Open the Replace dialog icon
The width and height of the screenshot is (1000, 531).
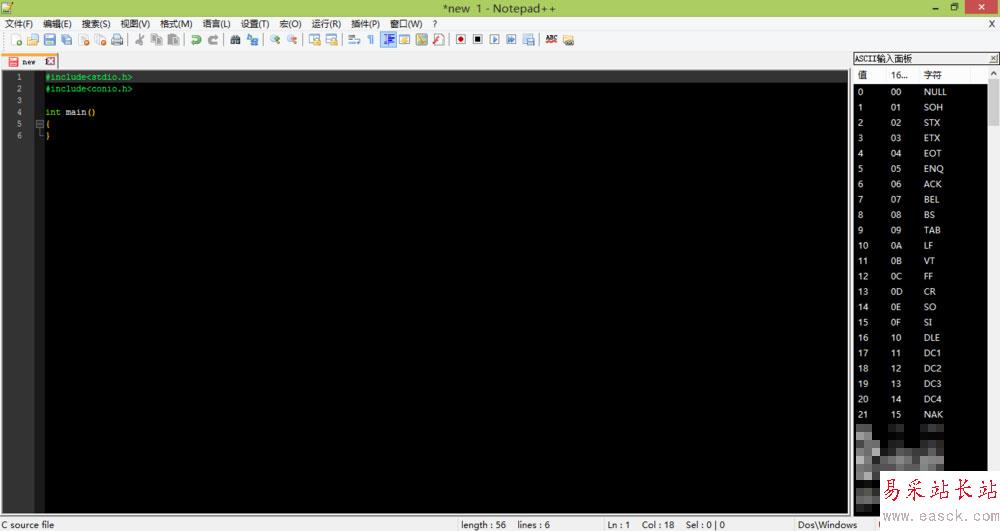tap(253, 40)
